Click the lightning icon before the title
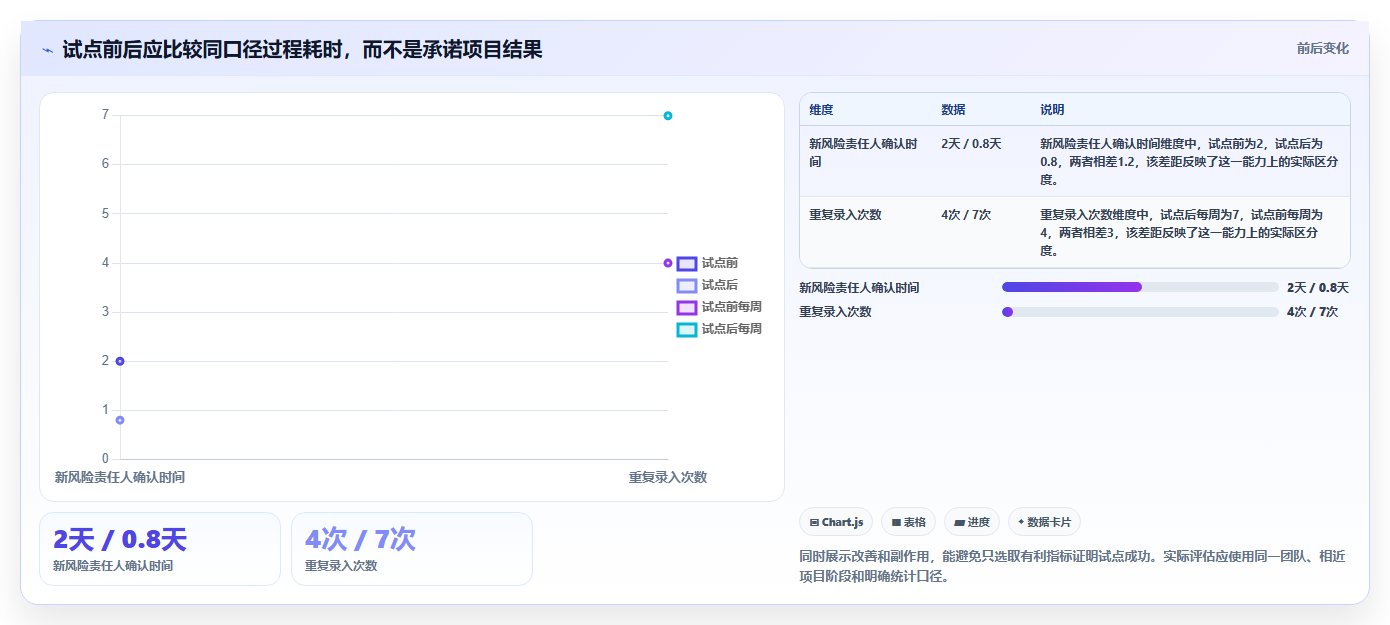This screenshot has width=1390, height=625. click(x=48, y=50)
